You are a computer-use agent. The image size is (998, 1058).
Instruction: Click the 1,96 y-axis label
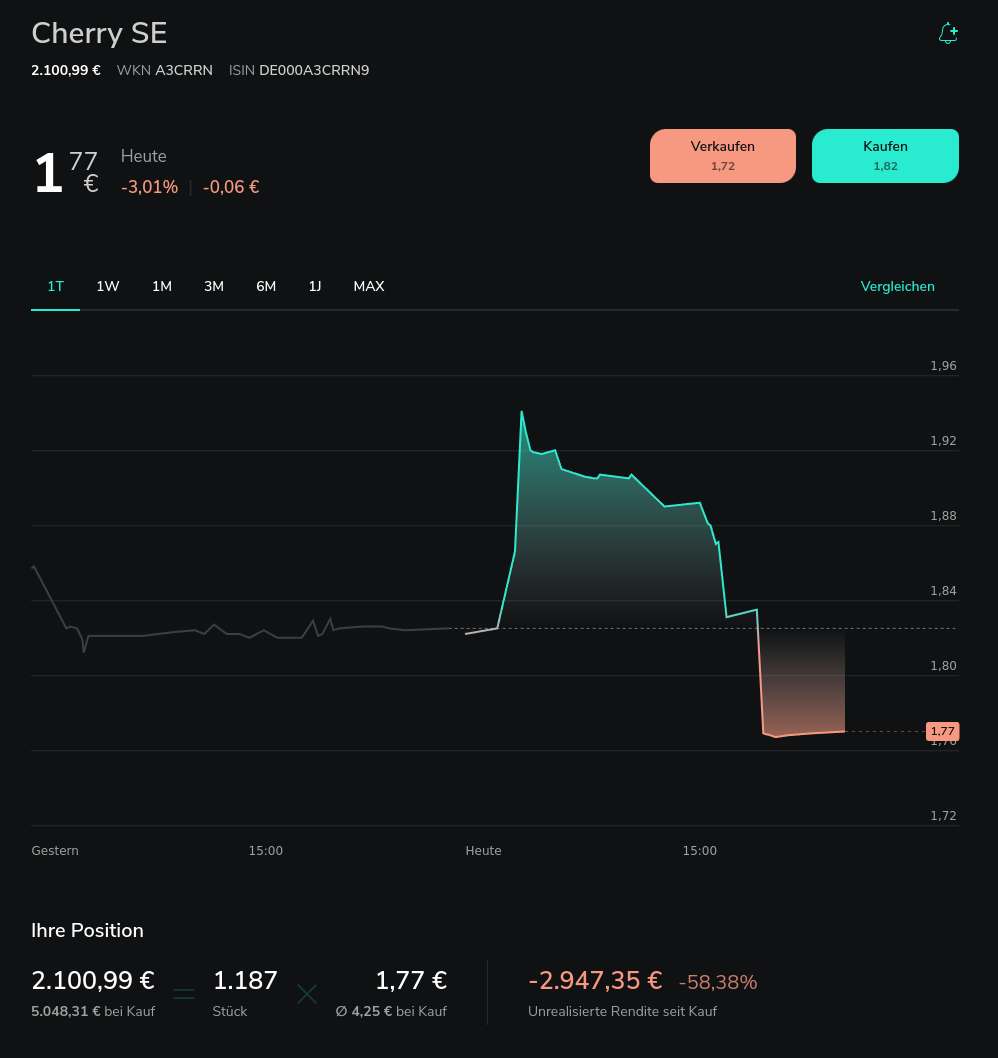(943, 366)
